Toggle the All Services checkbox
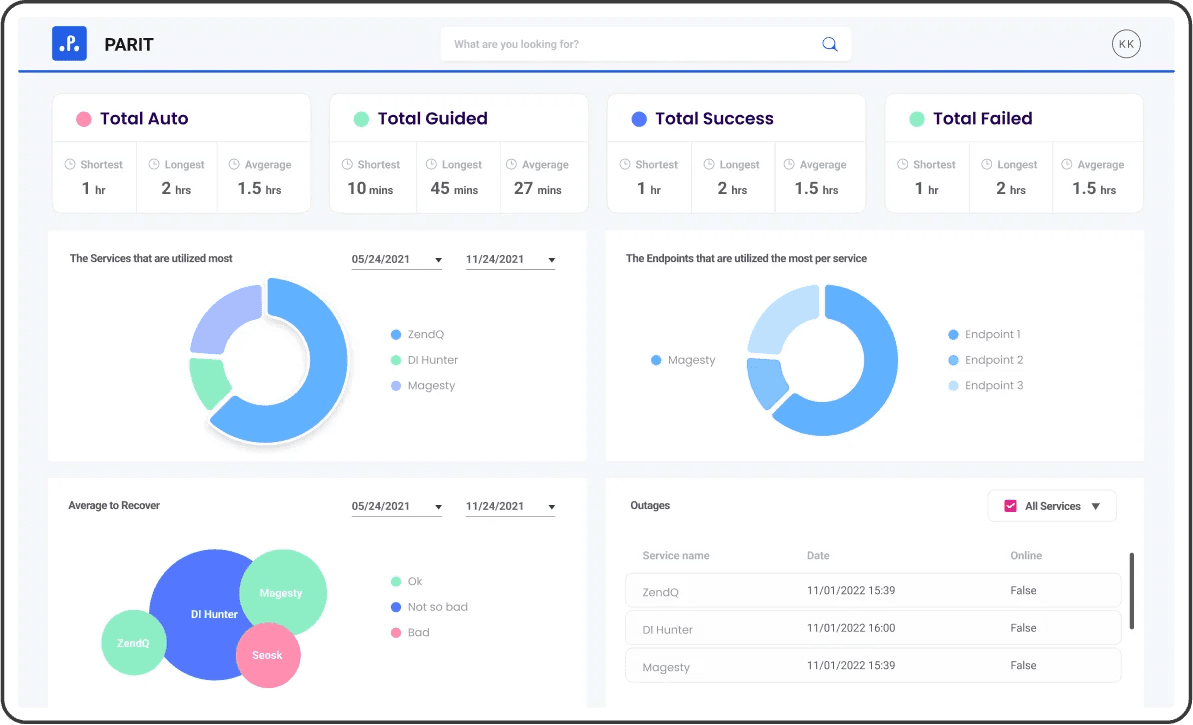 click(x=1010, y=506)
